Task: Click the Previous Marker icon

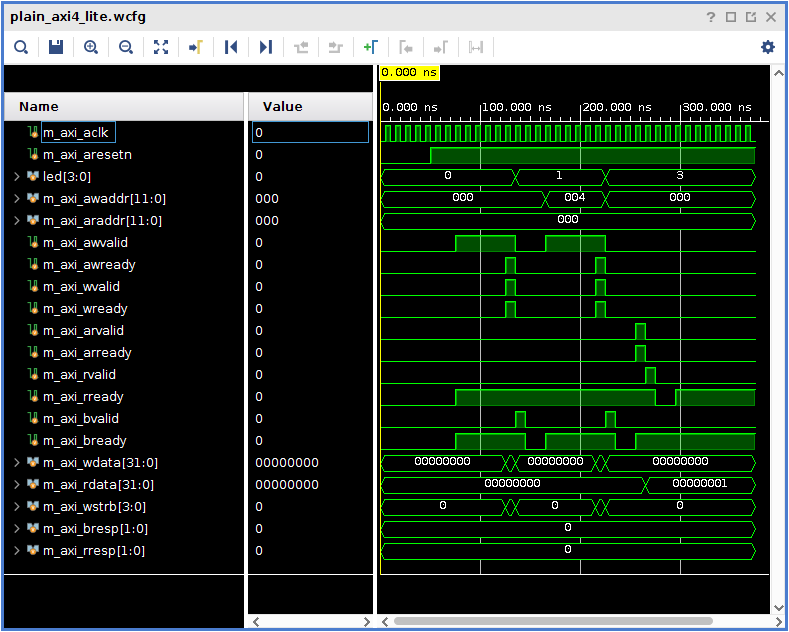Action: click(x=406, y=47)
